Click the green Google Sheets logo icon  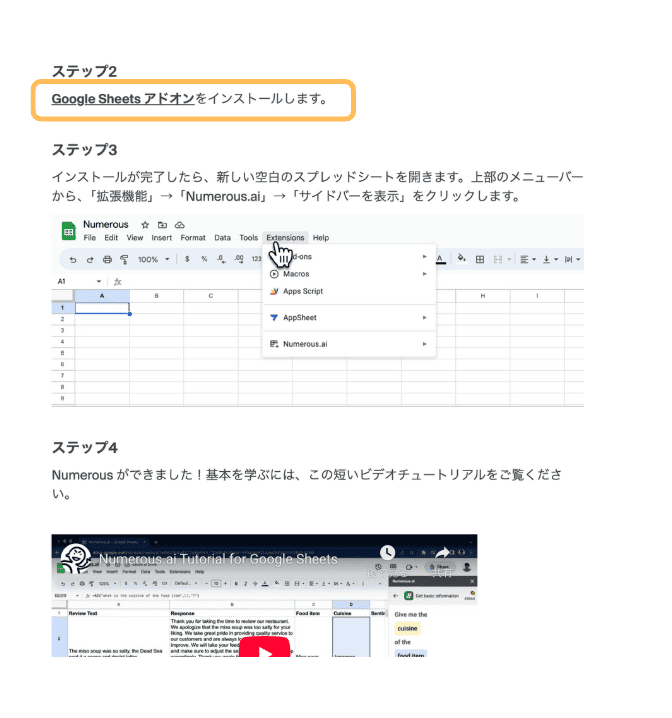pyautogui.click(x=69, y=231)
